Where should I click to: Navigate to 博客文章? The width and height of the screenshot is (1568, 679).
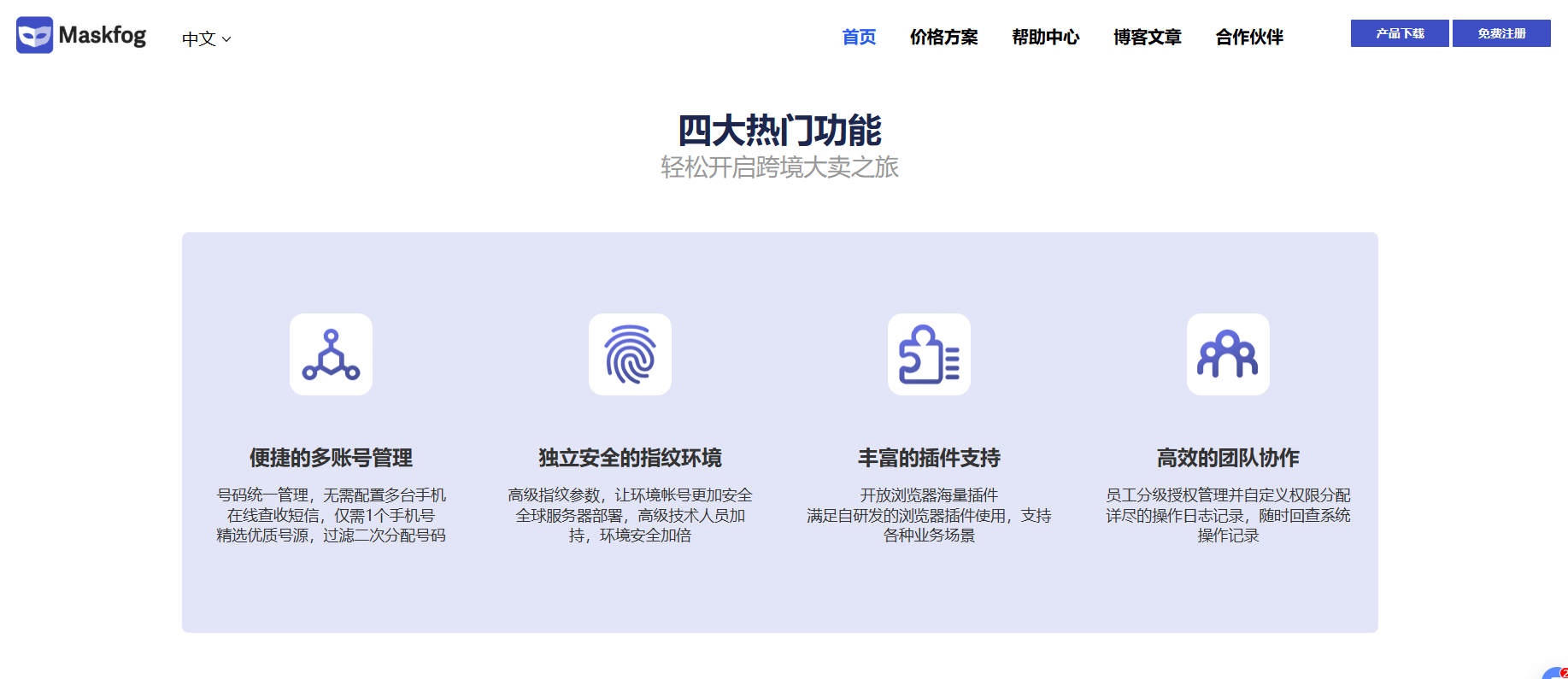click(x=1147, y=37)
